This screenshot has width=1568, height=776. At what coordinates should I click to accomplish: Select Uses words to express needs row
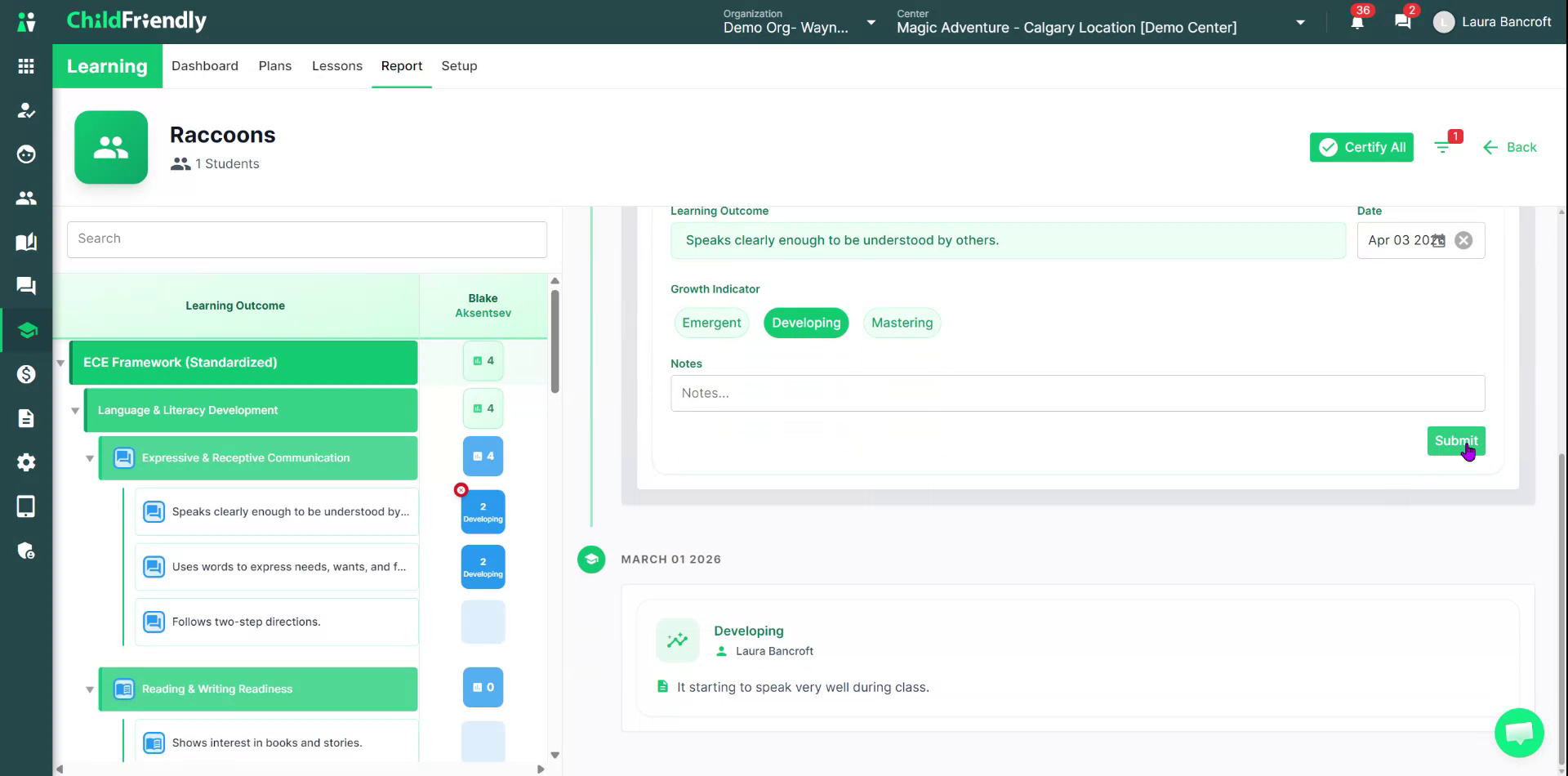(277, 567)
